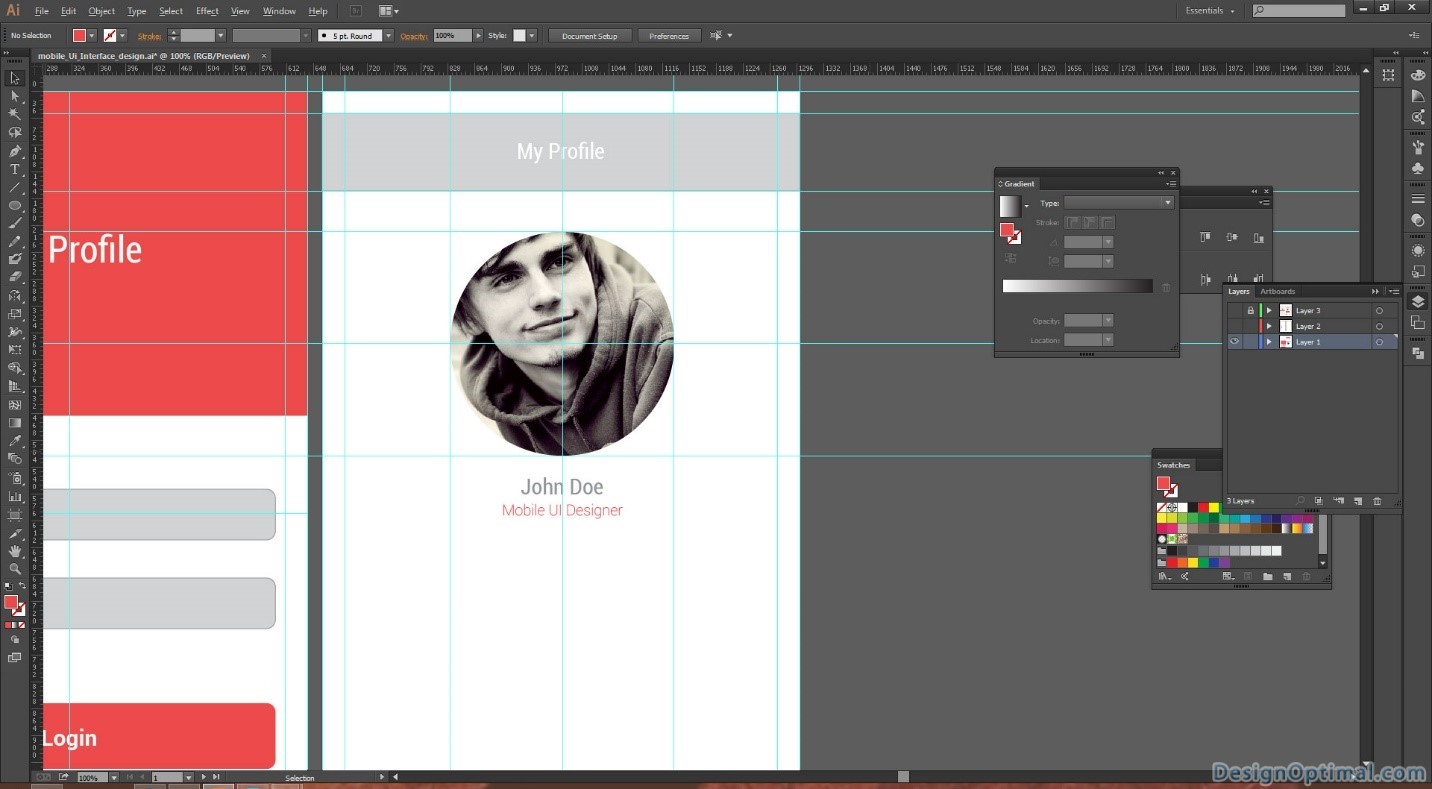Select the Swatches panel tab
Screen dimensions: 1432x789
(x=1174, y=465)
